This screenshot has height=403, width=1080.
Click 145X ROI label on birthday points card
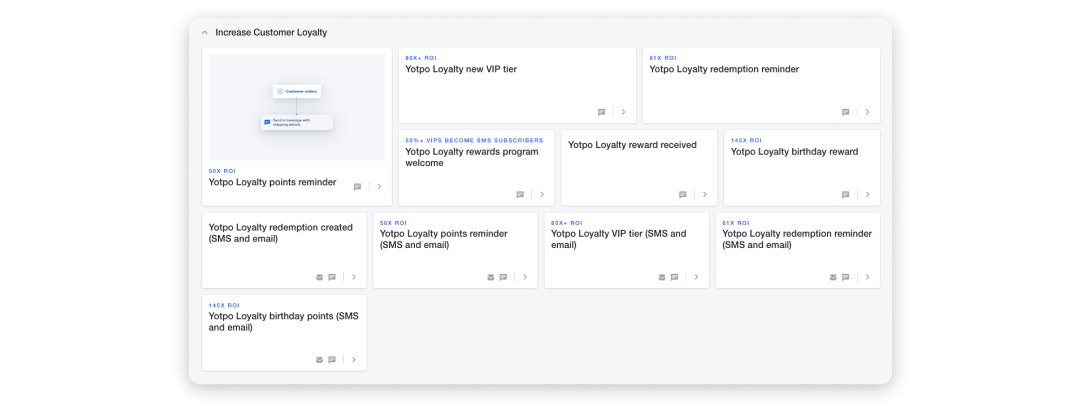(x=225, y=305)
